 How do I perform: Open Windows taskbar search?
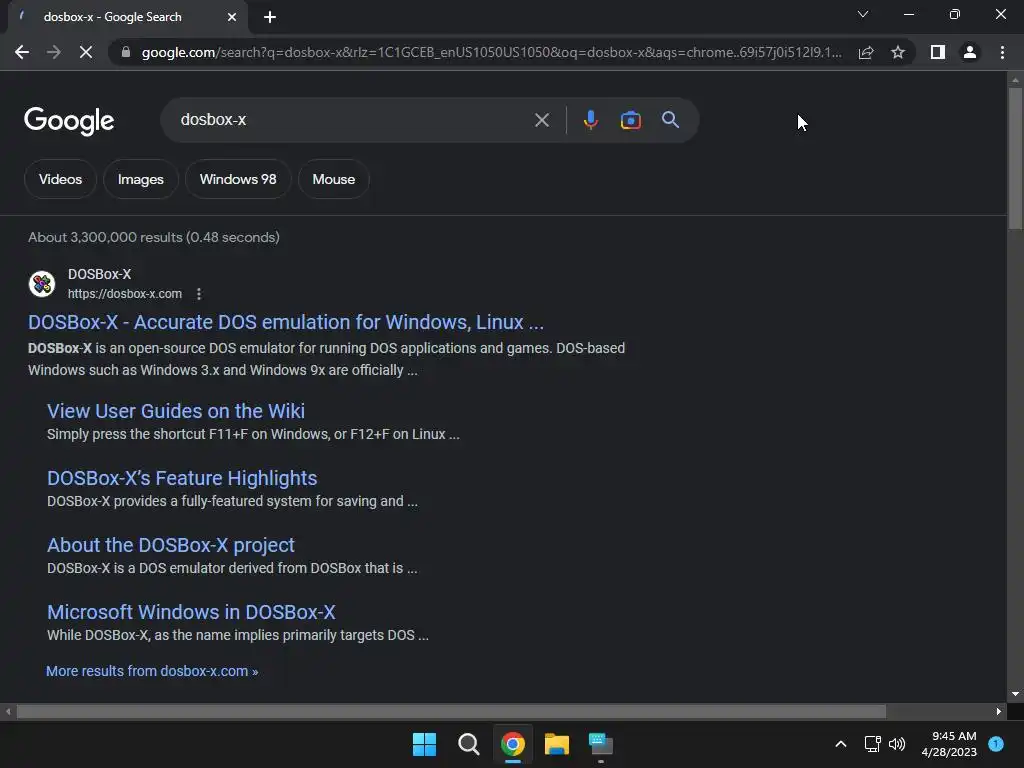tap(468, 744)
